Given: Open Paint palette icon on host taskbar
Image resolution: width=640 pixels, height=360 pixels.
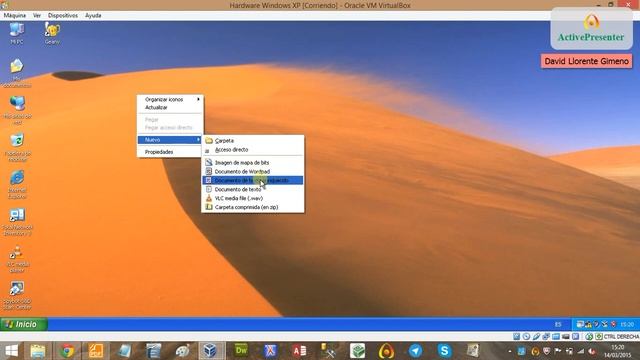Looking at the screenshot, I should pyautogui.click(x=182, y=351).
